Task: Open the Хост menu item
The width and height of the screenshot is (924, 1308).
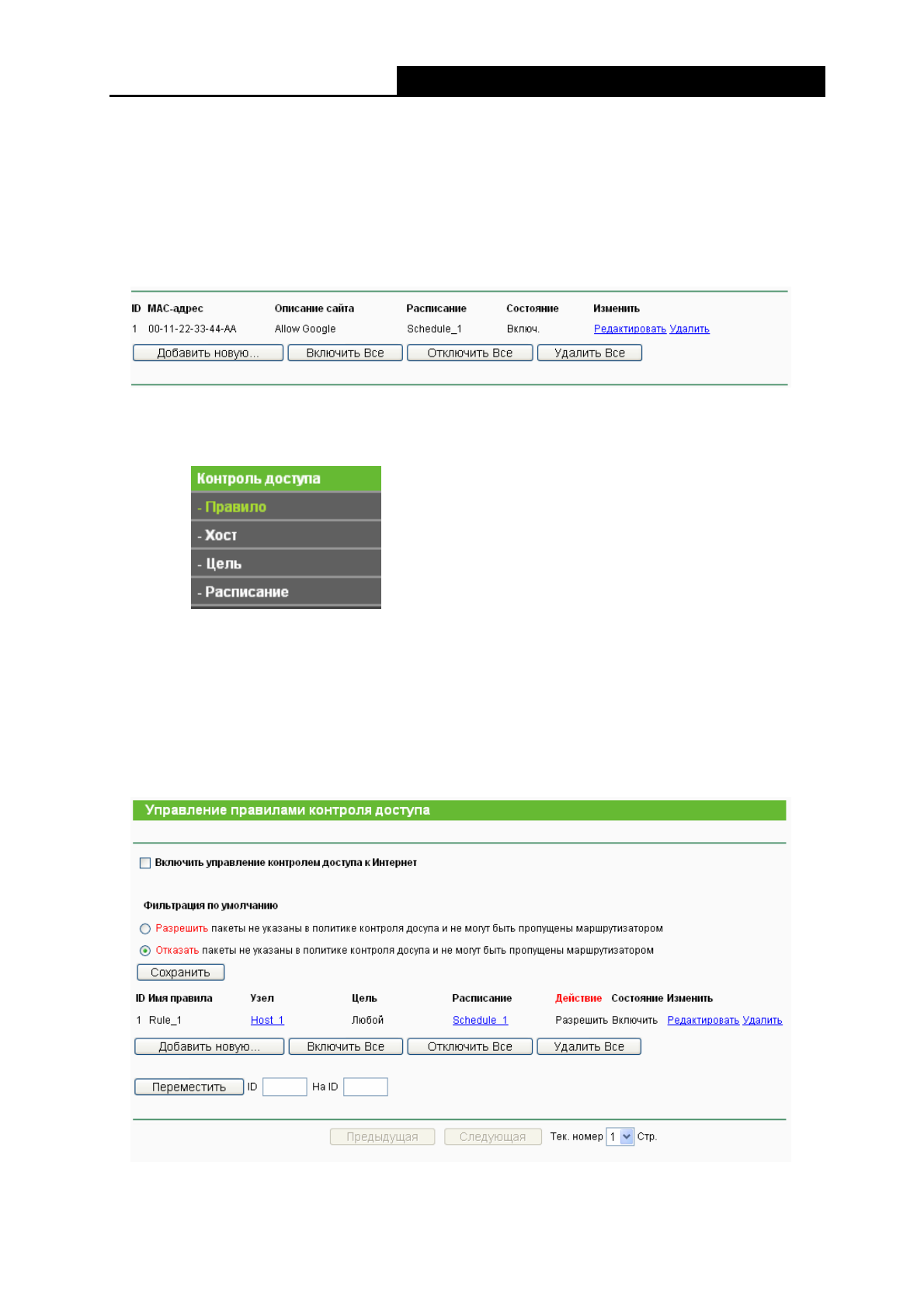Action: pyautogui.click(x=221, y=535)
